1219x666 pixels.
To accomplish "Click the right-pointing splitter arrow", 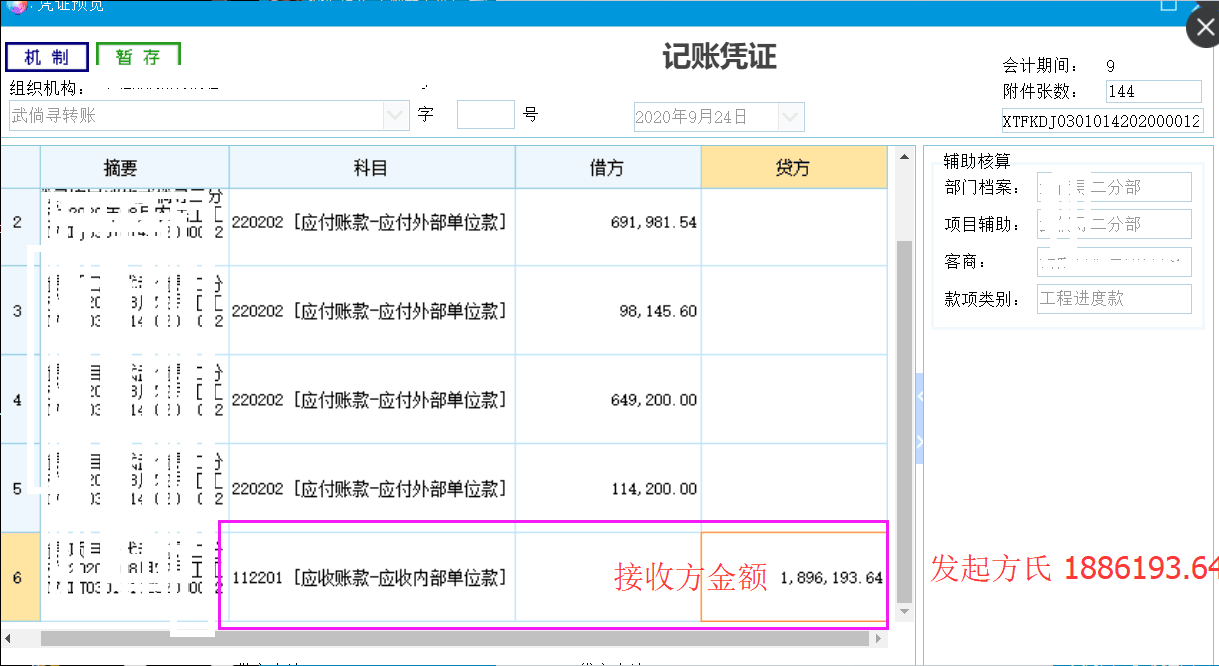I will (919, 439).
